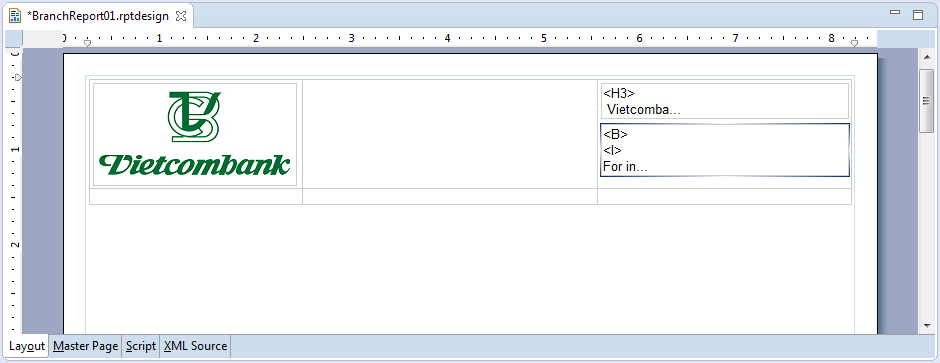940x363 pixels.
Task: Maximize the editor pane
Action: coord(918,15)
